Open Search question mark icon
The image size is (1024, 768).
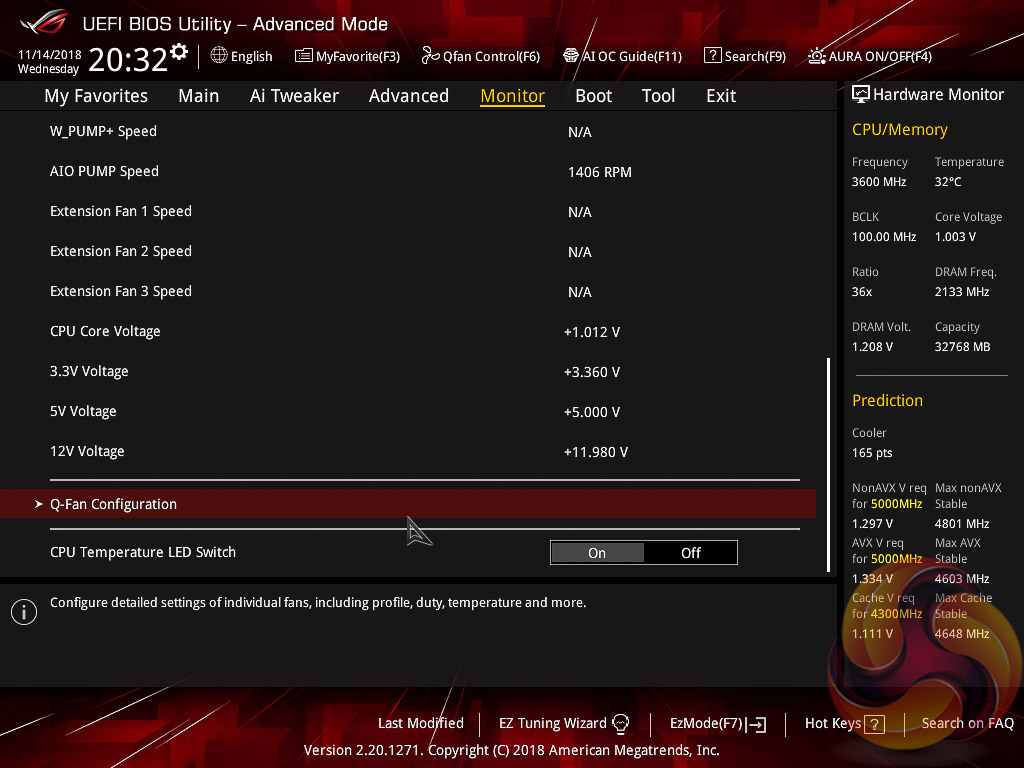[712, 56]
